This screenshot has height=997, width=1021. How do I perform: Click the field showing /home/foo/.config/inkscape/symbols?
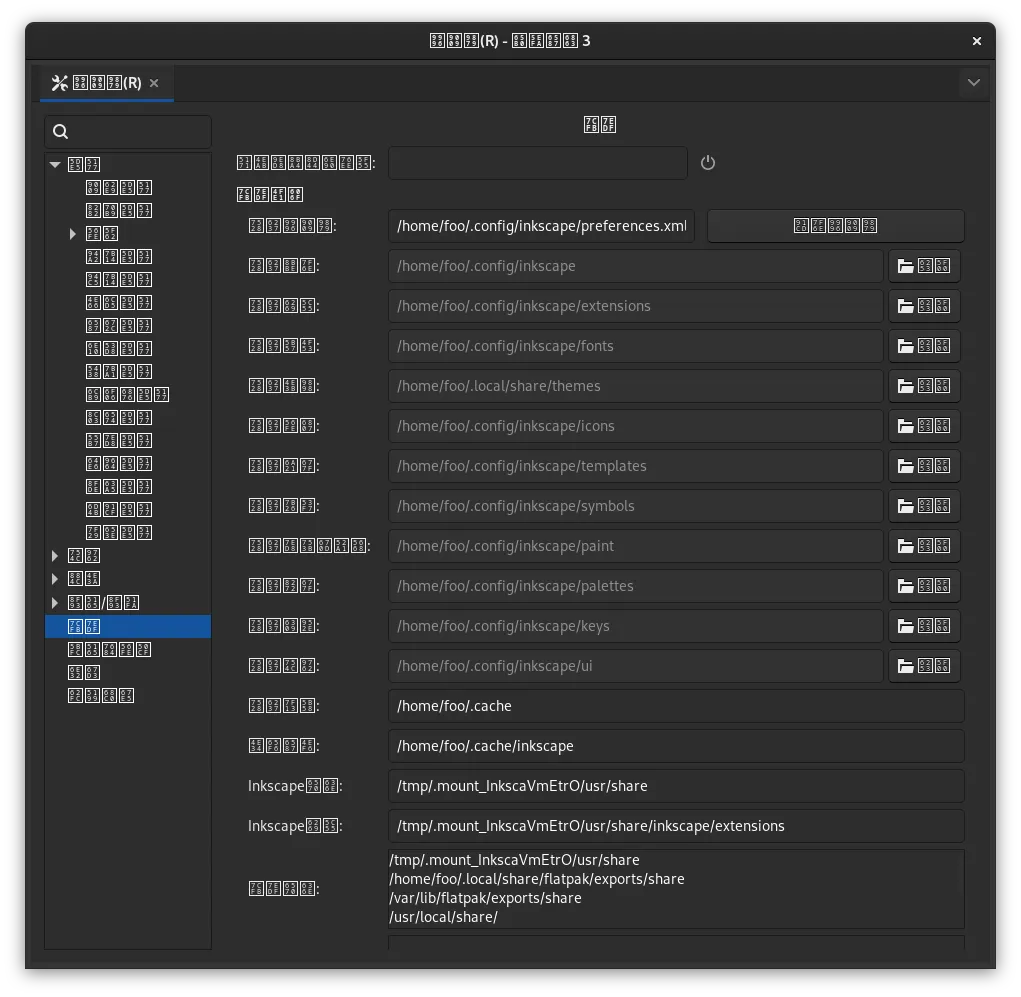click(636, 506)
